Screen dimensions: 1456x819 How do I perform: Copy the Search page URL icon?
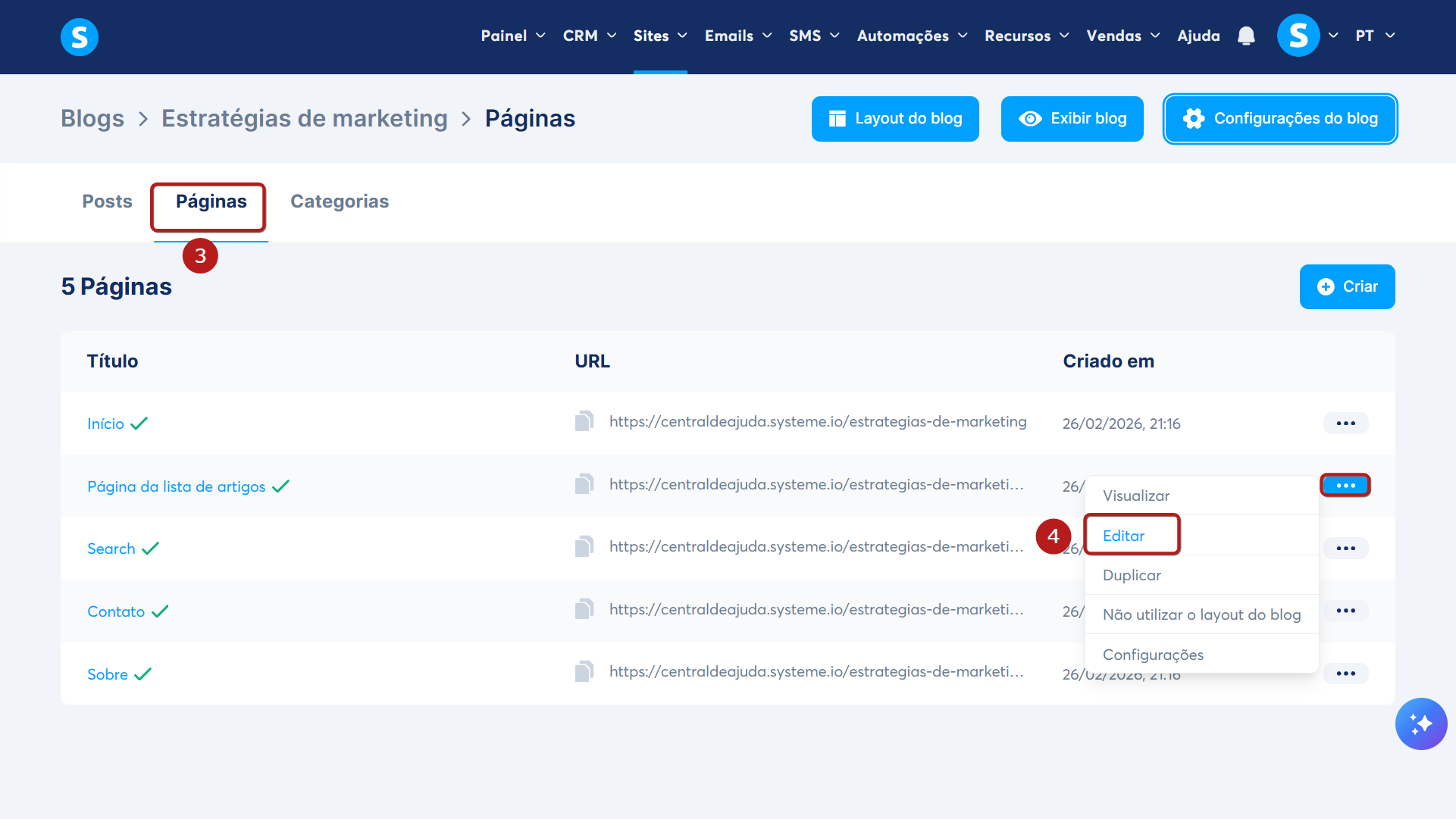pos(584,546)
